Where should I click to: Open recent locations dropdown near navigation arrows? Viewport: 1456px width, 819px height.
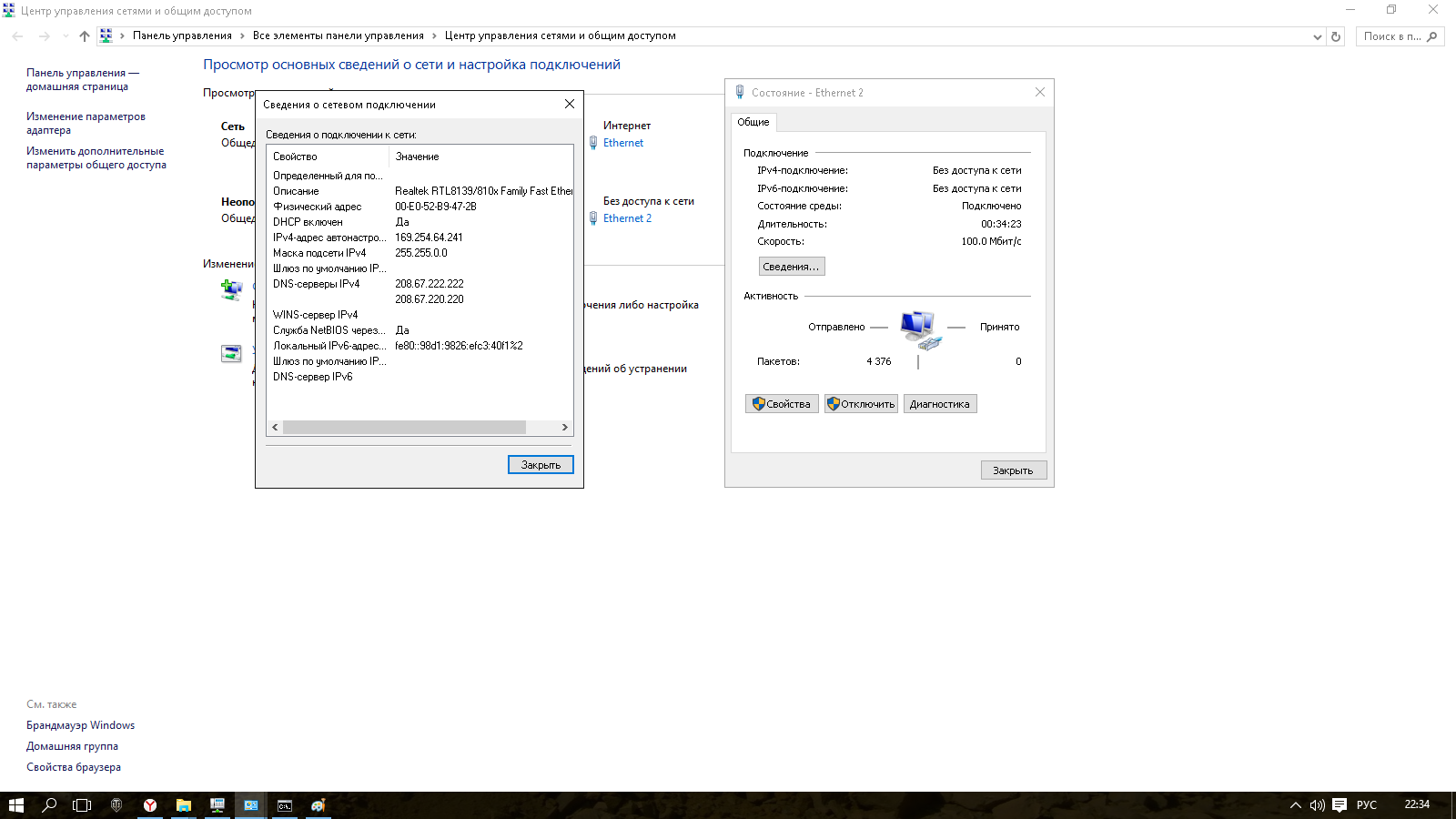pos(66,36)
